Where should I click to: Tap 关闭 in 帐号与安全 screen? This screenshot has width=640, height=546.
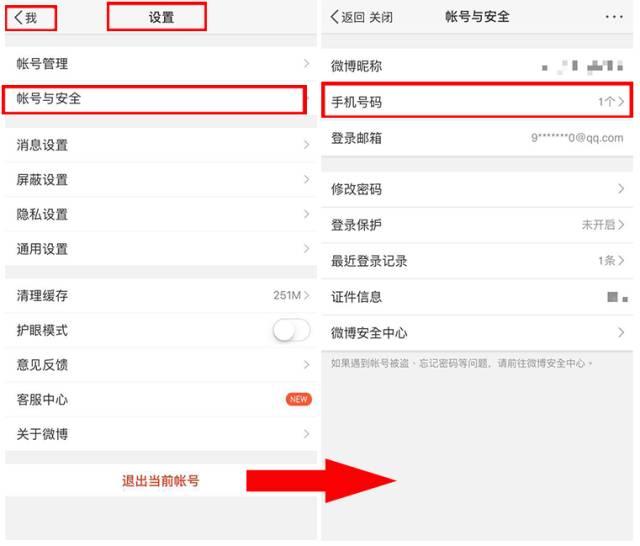[381, 17]
